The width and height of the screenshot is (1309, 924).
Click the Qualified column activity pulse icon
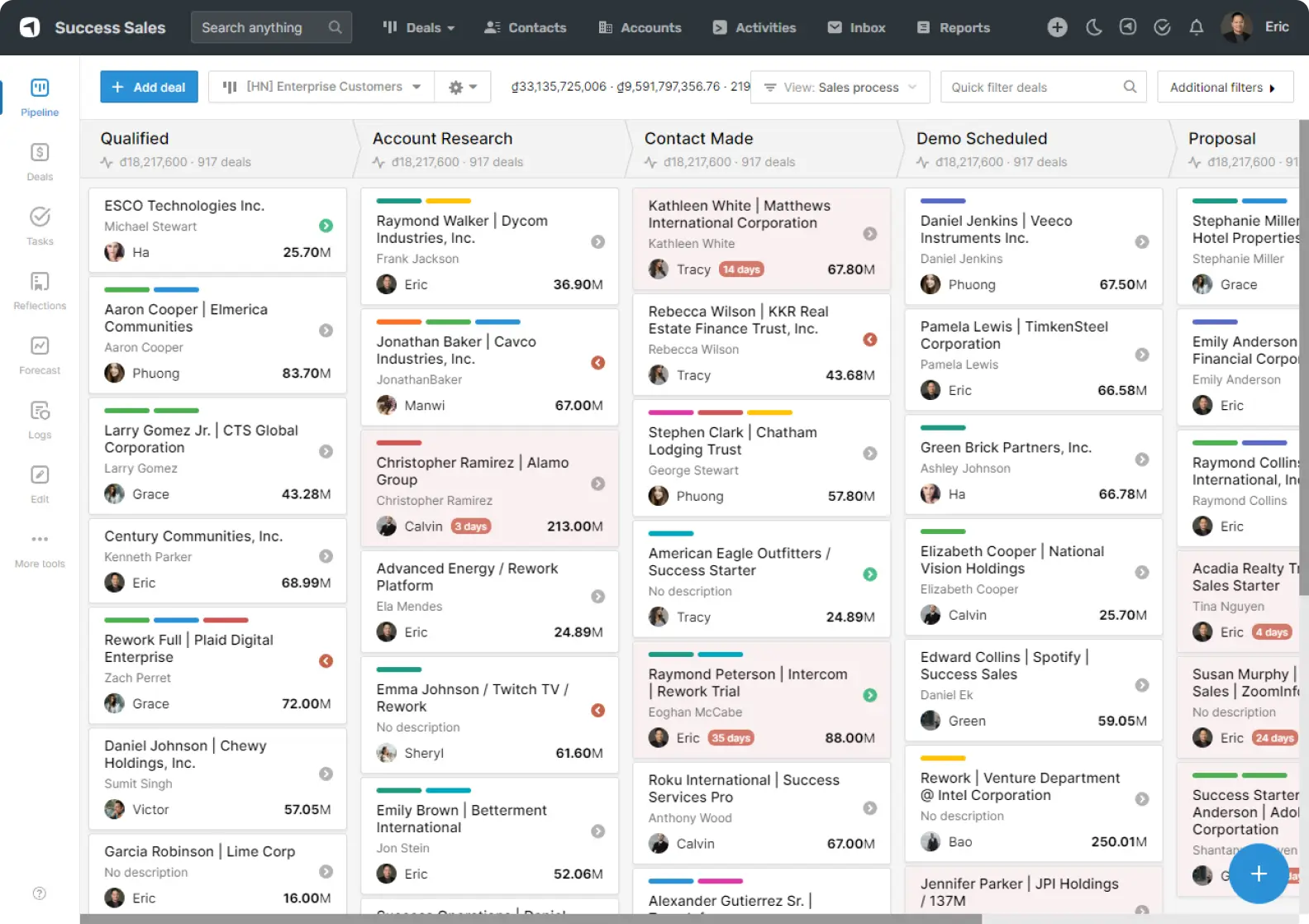coord(107,163)
